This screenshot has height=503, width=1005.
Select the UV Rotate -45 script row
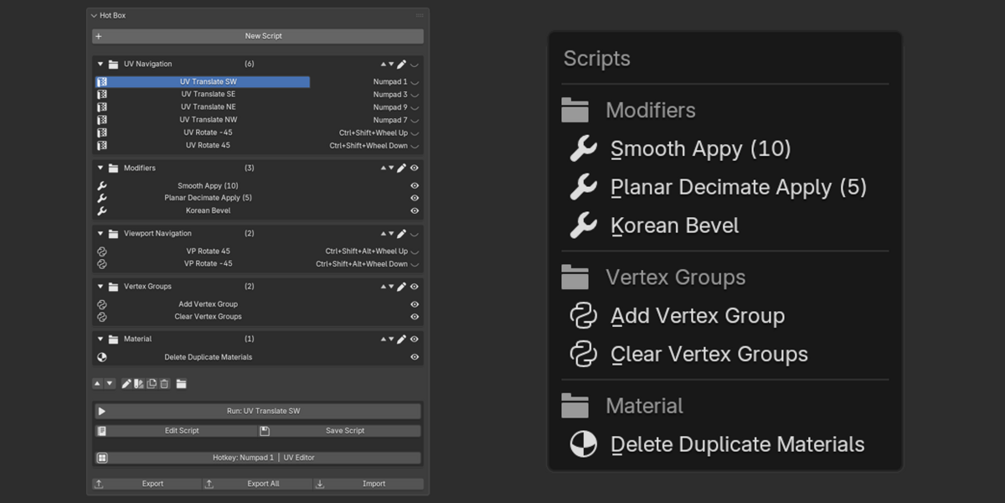tap(203, 133)
